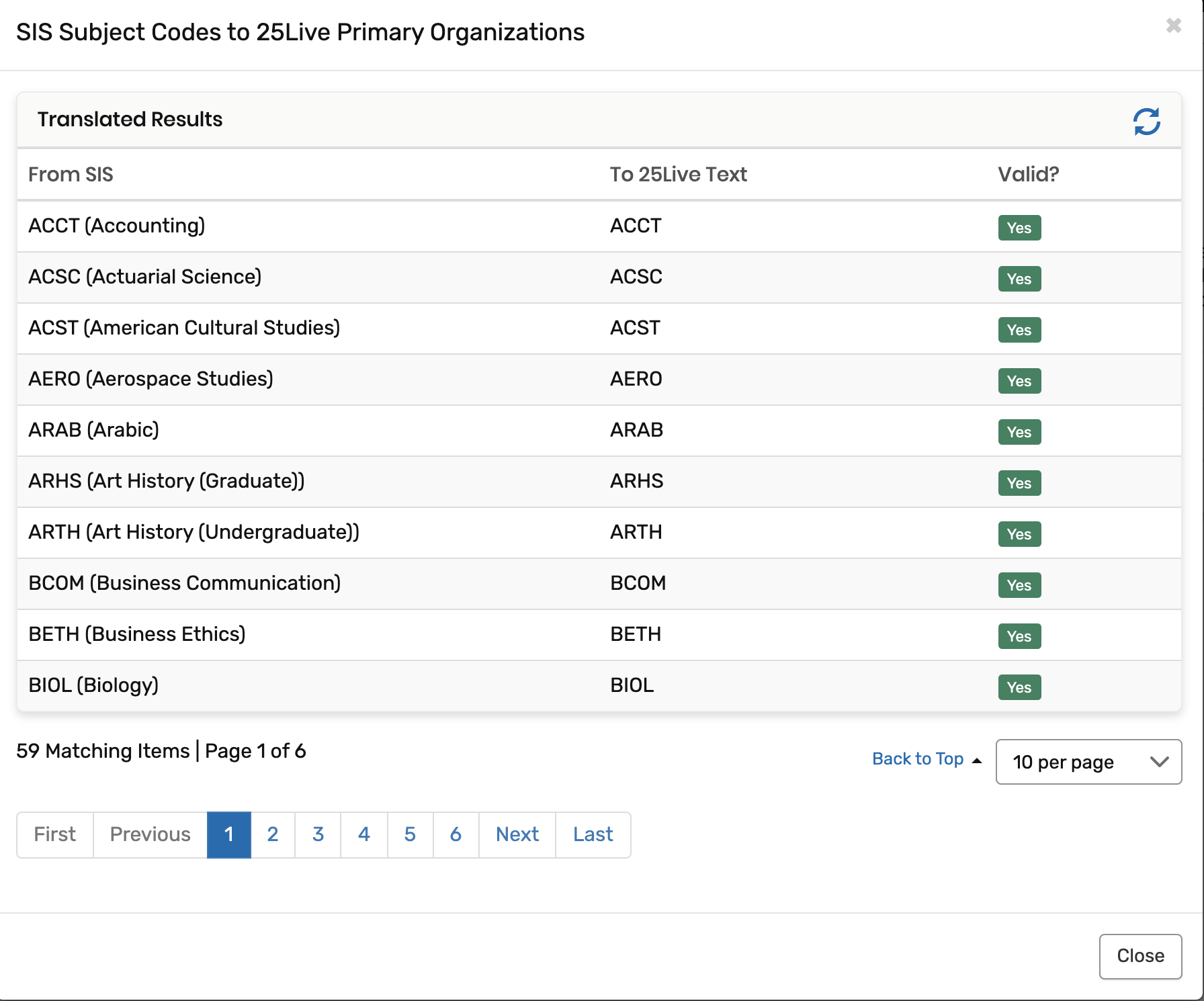Jump to page 4 of results
Viewport: 1204px width, 1001px height.
click(x=364, y=834)
